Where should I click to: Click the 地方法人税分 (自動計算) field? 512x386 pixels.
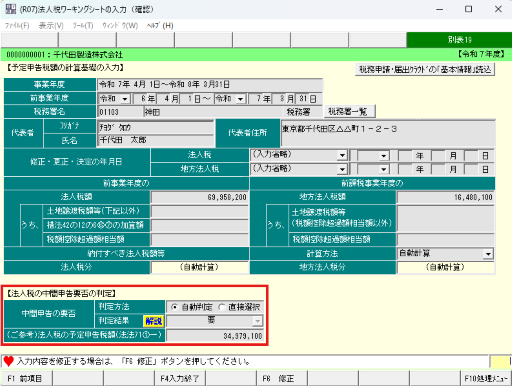click(x=446, y=267)
